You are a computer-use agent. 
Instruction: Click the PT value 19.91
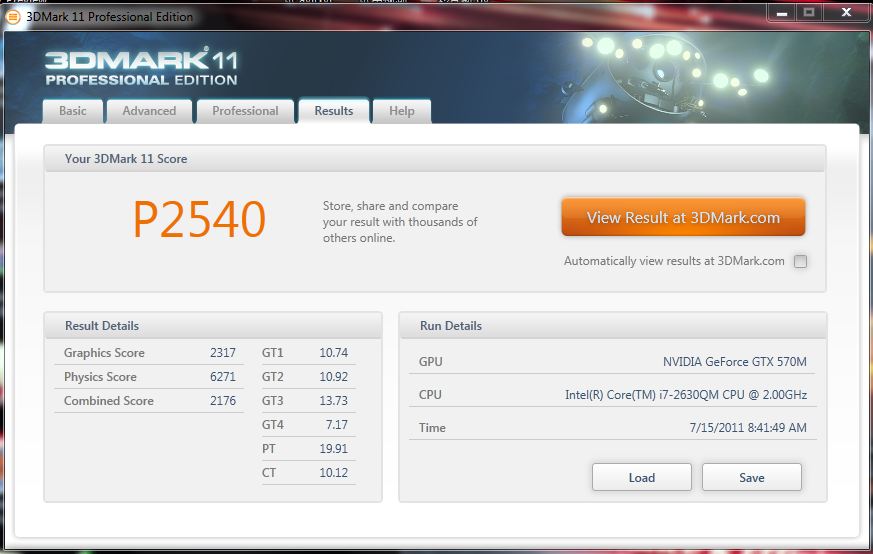click(x=333, y=448)
